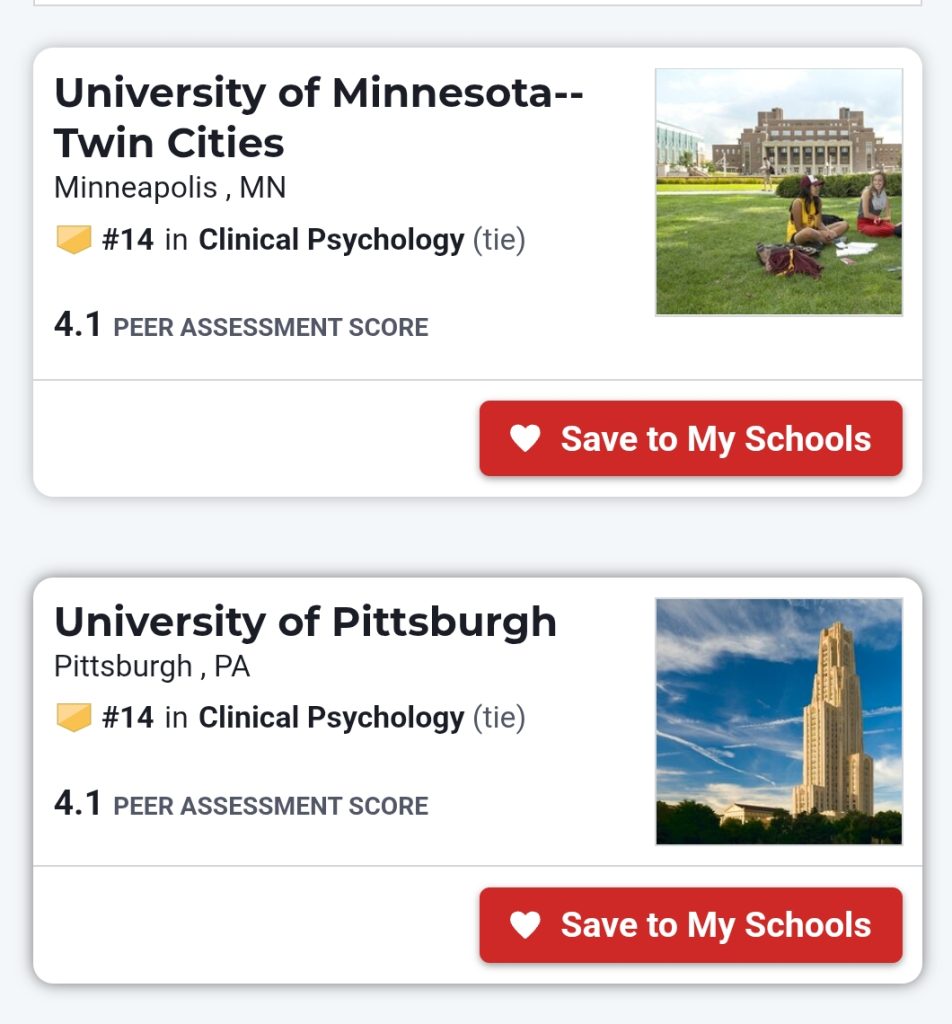Tap heart icon in Pittsburgh's save button
The height and width of the screenshot is (1024, 952).
525,925
